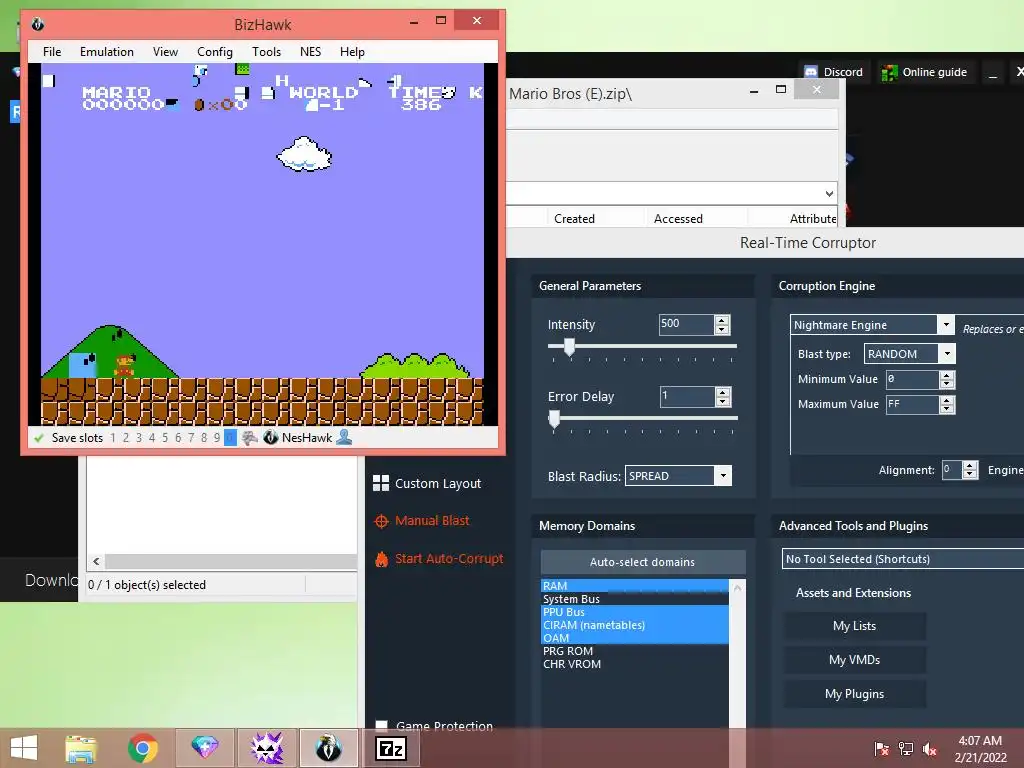1024x768 pixels.
Task: Toggle RAM memory domain selection
Action: (634, 586)
